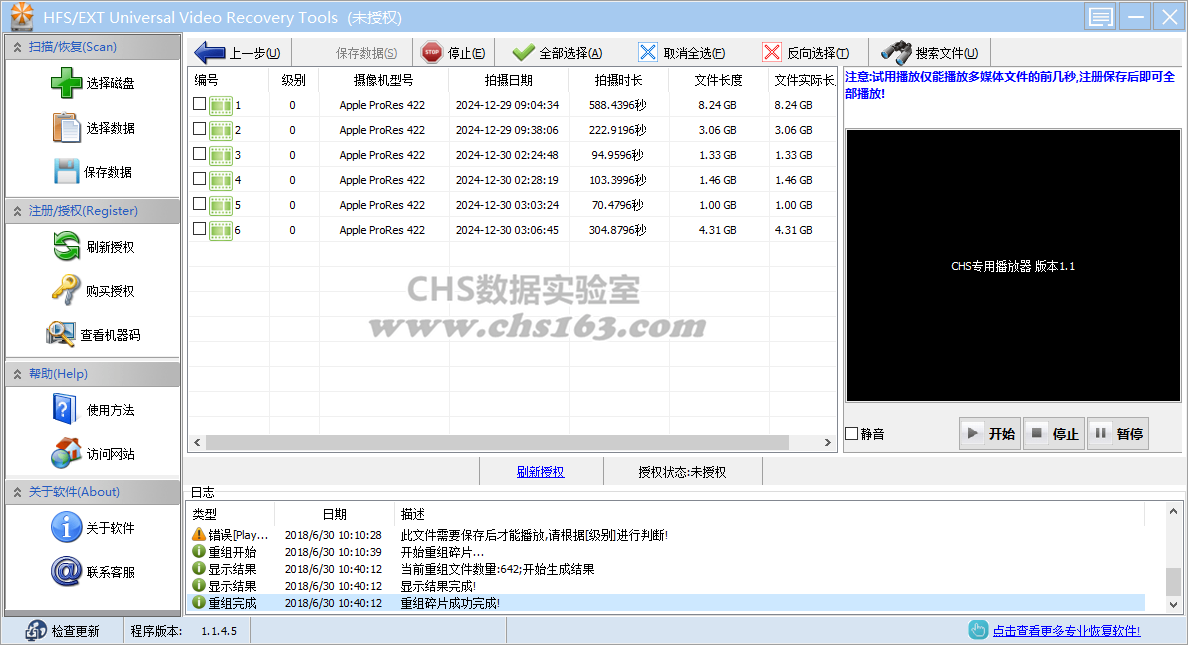Click the 选择磁盘 green plus icon
1188x645 pixels.
tap(66, 83)
